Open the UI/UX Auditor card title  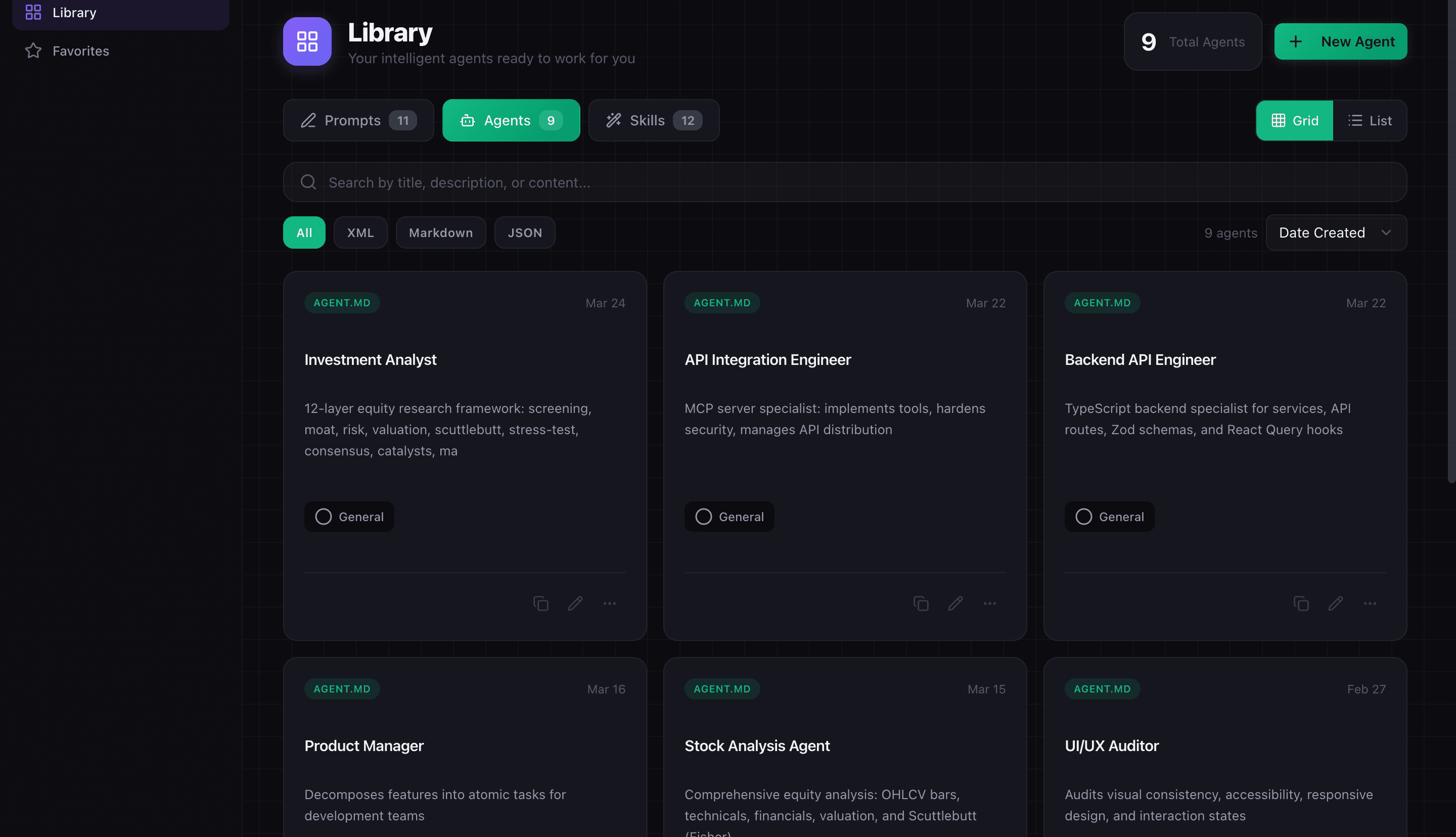click(x=1112, y=746)
